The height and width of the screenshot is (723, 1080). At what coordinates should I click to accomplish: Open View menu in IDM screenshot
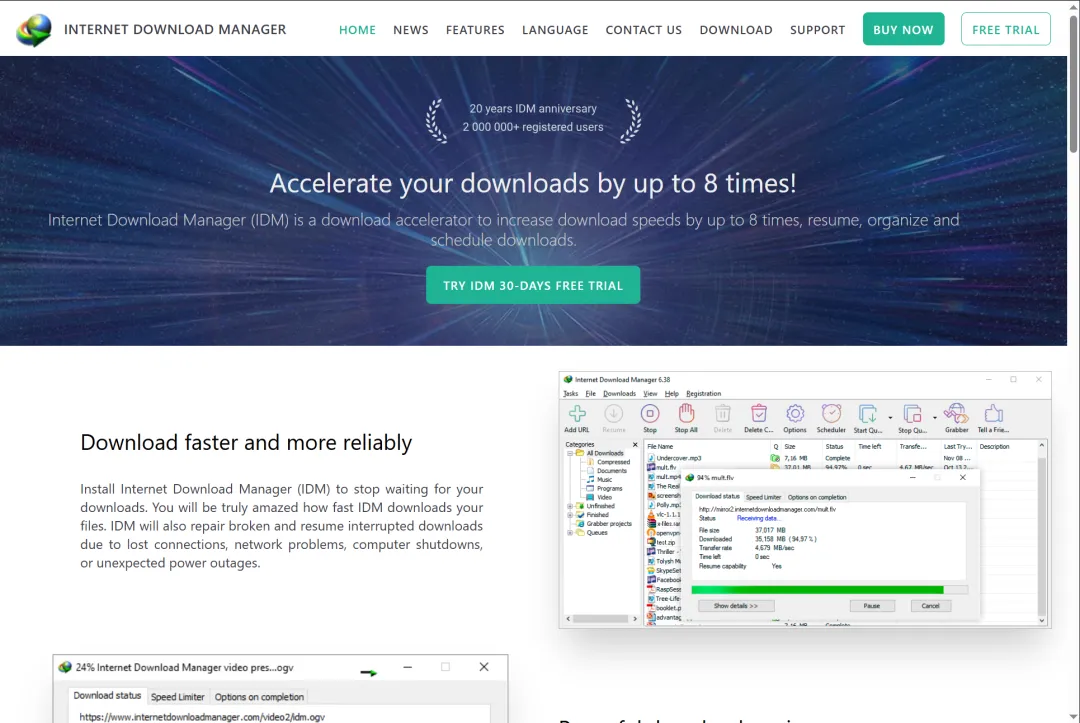650,394
